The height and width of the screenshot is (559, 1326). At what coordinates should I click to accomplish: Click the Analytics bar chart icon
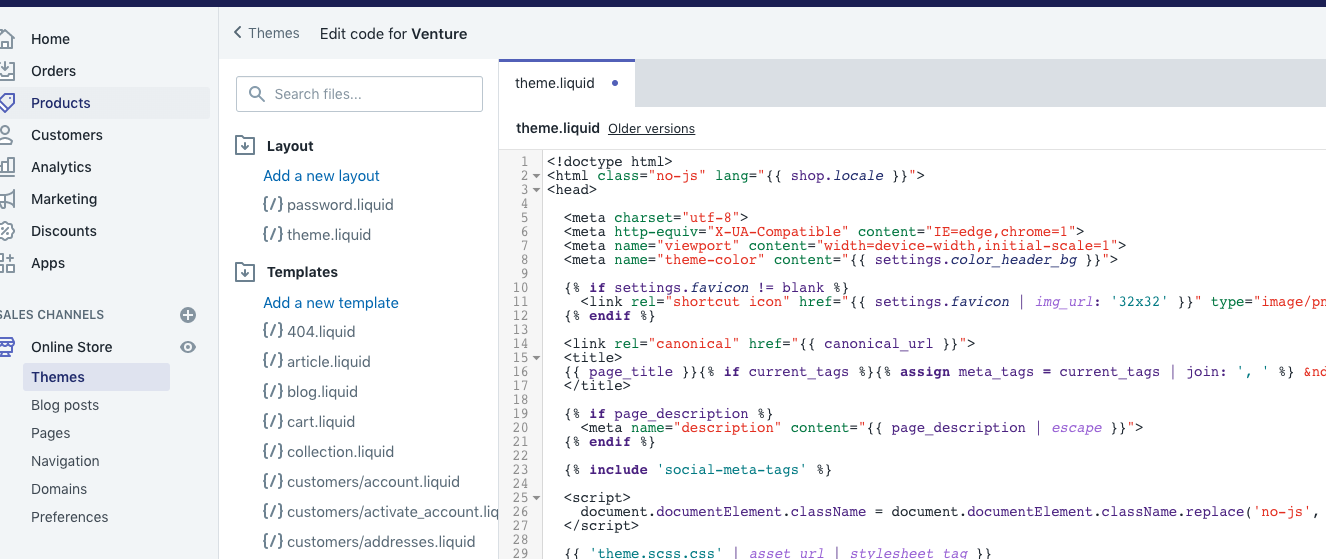coord(7,167)
